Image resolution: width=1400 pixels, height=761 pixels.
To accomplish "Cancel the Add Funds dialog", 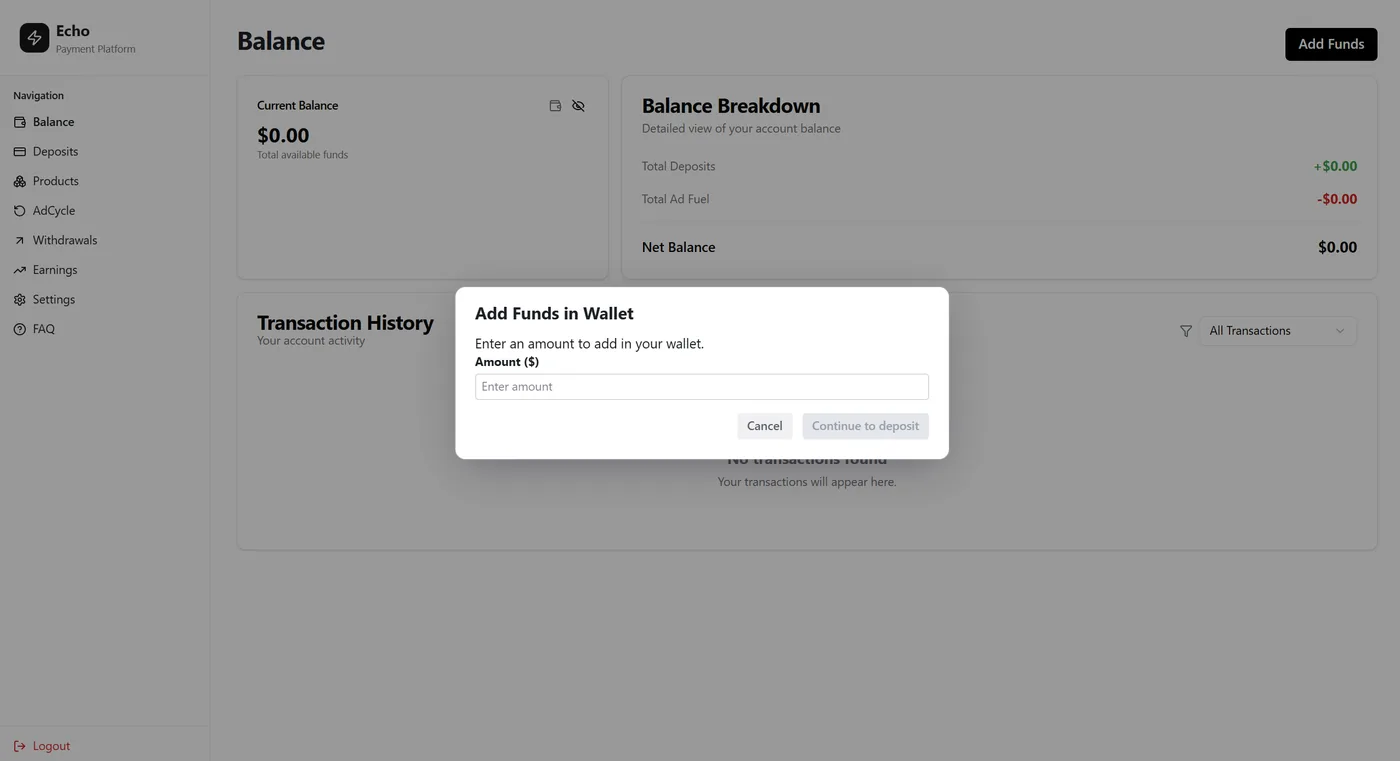I will click(765, 426).
